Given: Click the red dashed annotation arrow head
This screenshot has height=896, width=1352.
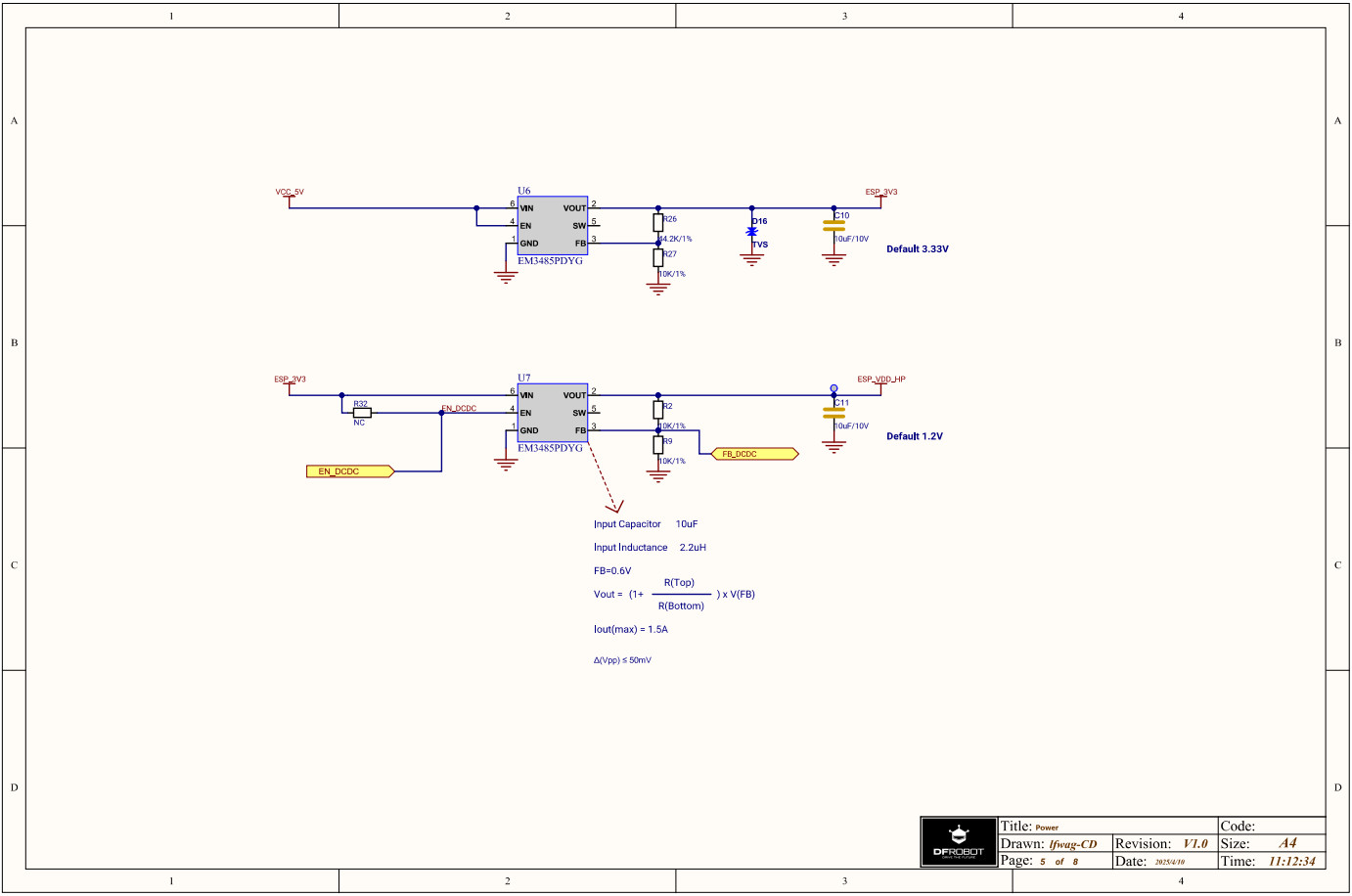Looking at the screenshot, I should [615, 507].
